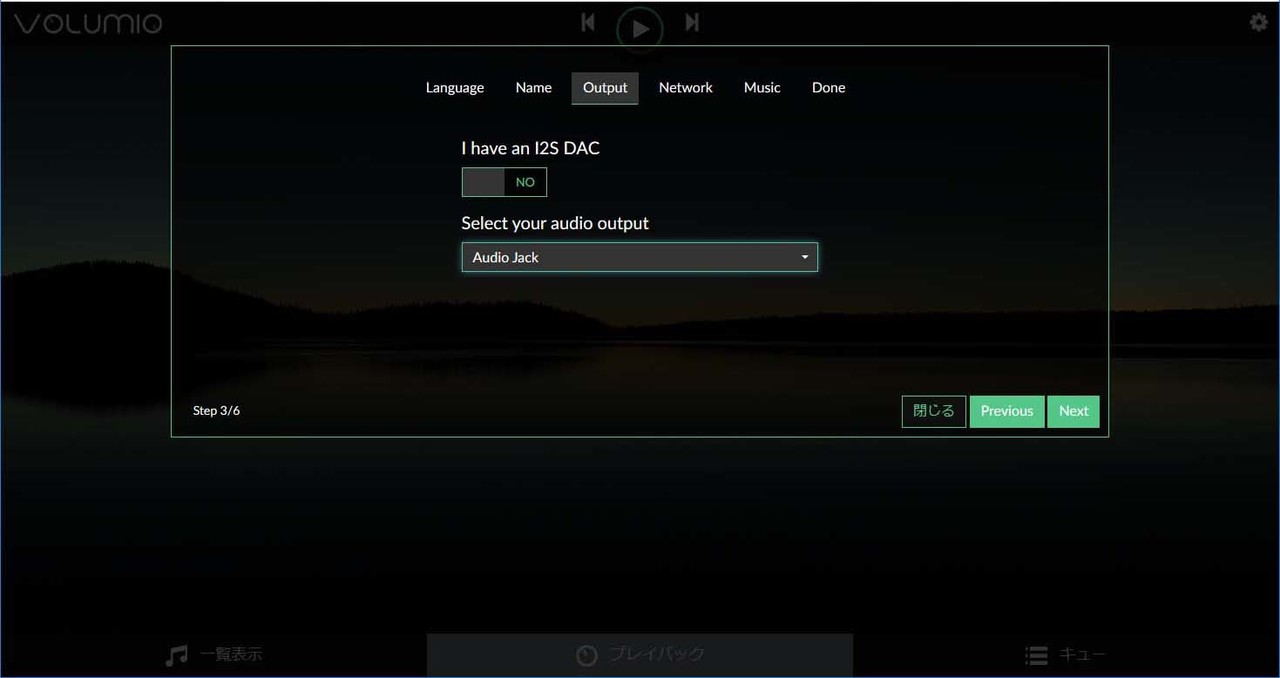This screenshot has height=678, width=1280.
Task: Open browse music note icon
Action: tap(177, 655)
